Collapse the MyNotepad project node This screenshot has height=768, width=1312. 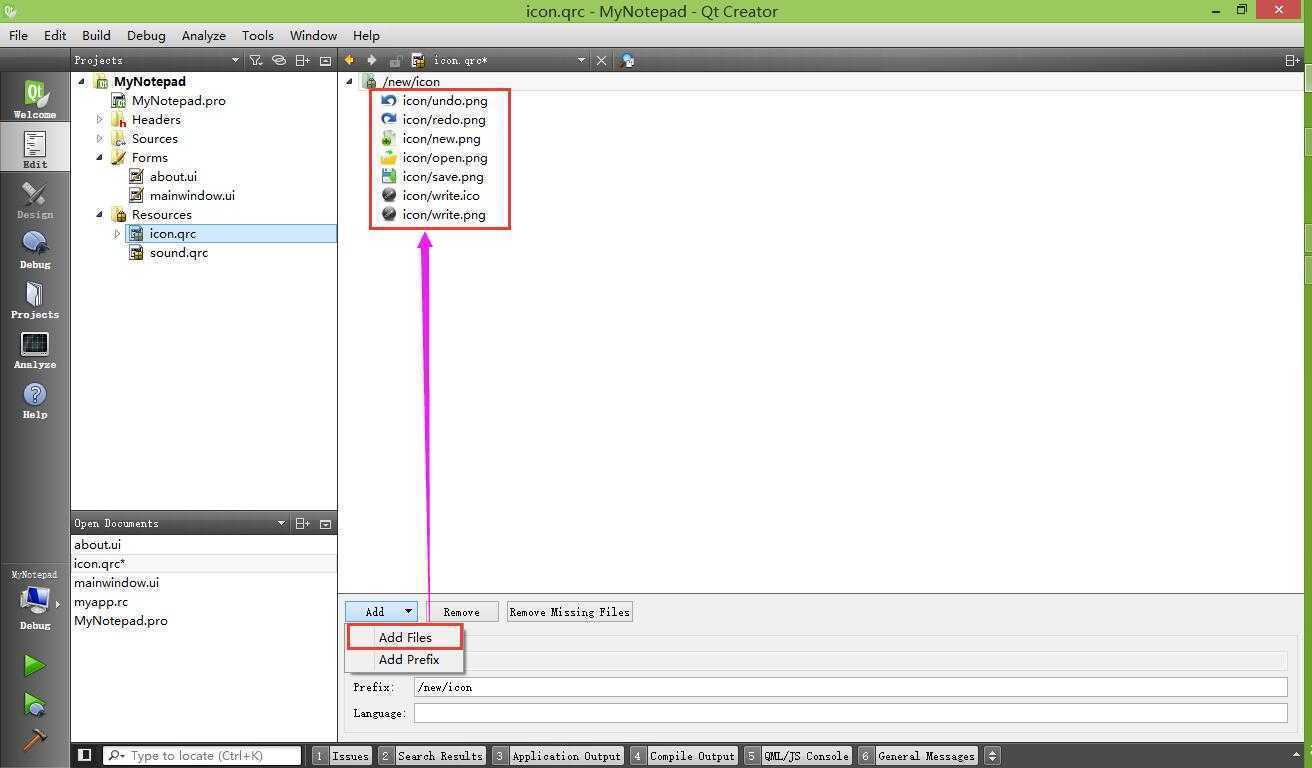[82, 82]
